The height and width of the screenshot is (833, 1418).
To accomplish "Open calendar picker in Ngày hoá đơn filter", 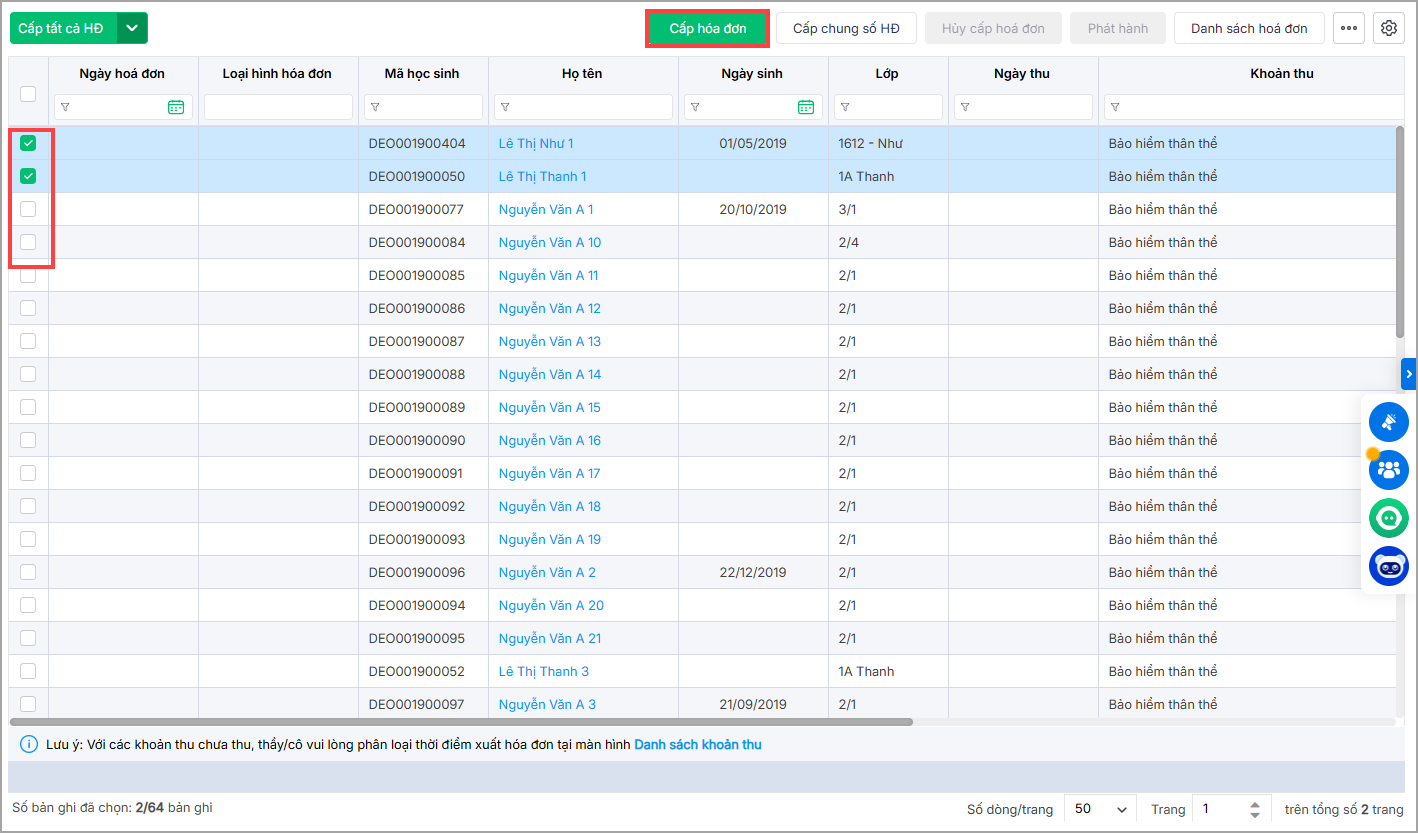I will pyautogui.click(x=176, y=107).
